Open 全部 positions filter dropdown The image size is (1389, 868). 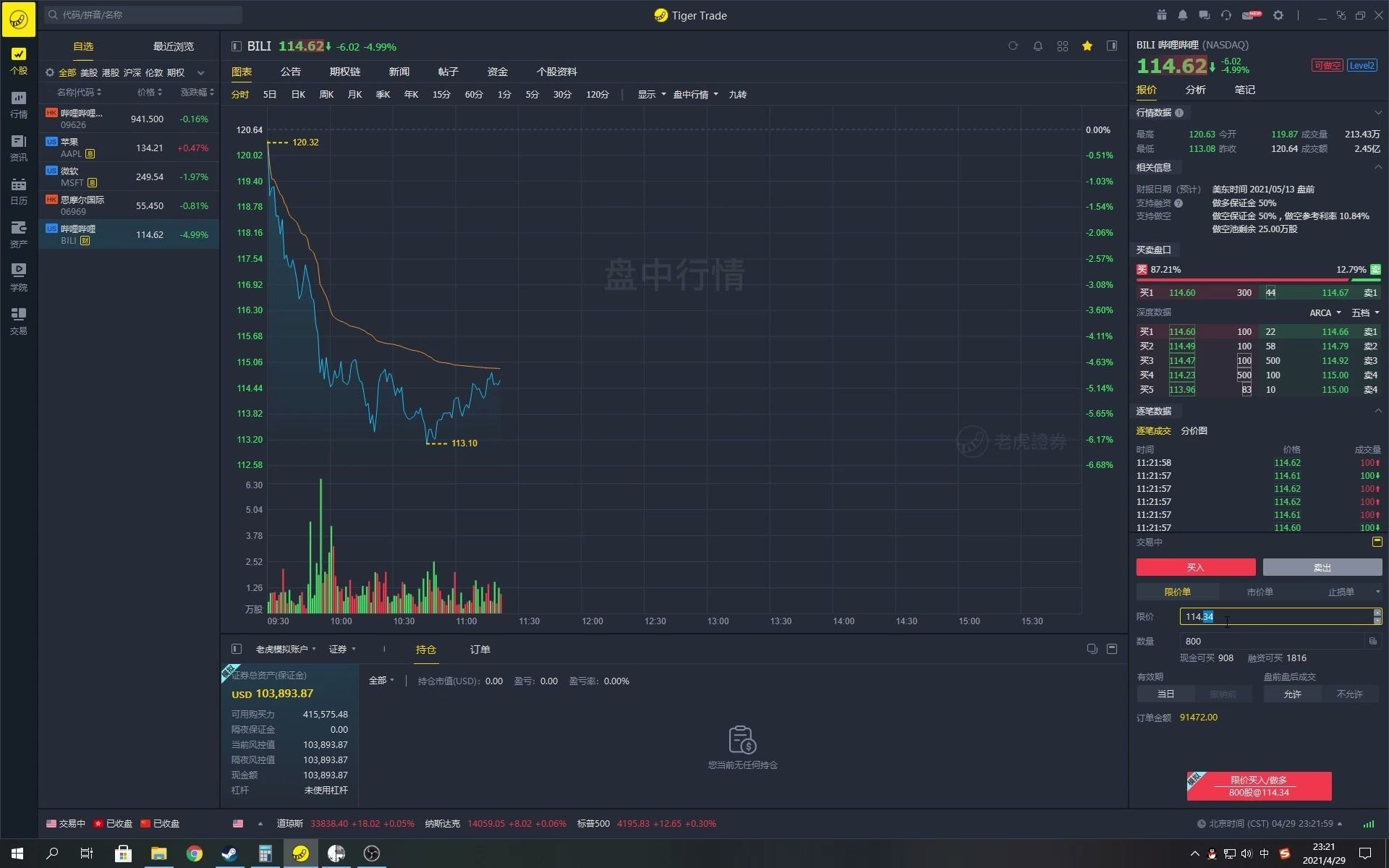pyautogui.click(x=381, y=681)
